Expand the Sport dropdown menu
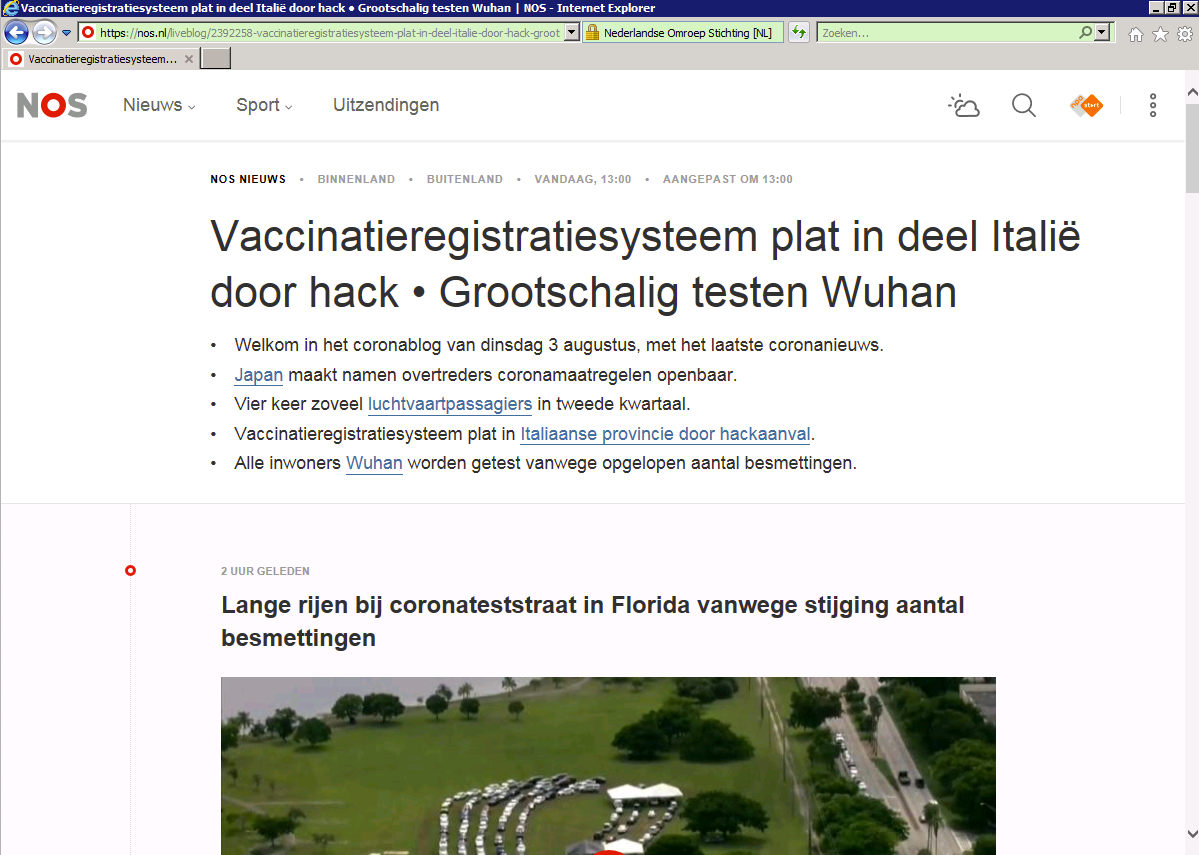The width and height of the screenshot is (1199, 855). [264, 105]
